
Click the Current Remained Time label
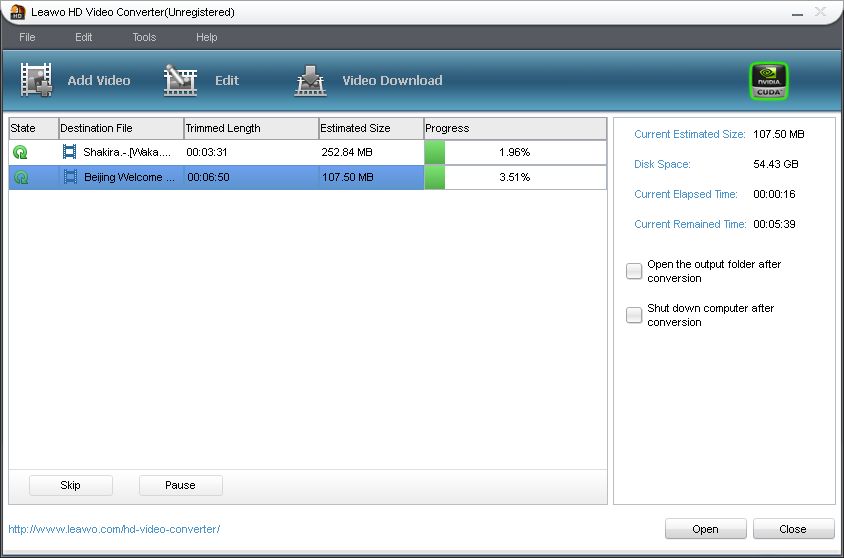pyautogui.click(x=690, y=224)
